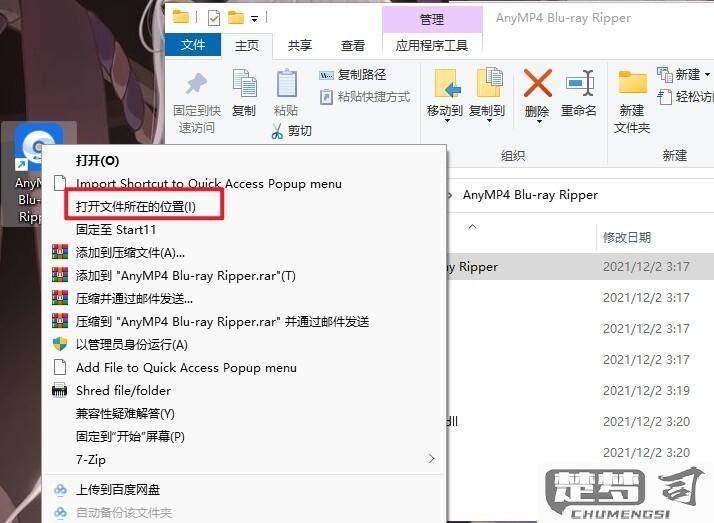Click the Date Modified column header
Image resolution: width=714 pixels, height=523 pixels.
(627, 237)
